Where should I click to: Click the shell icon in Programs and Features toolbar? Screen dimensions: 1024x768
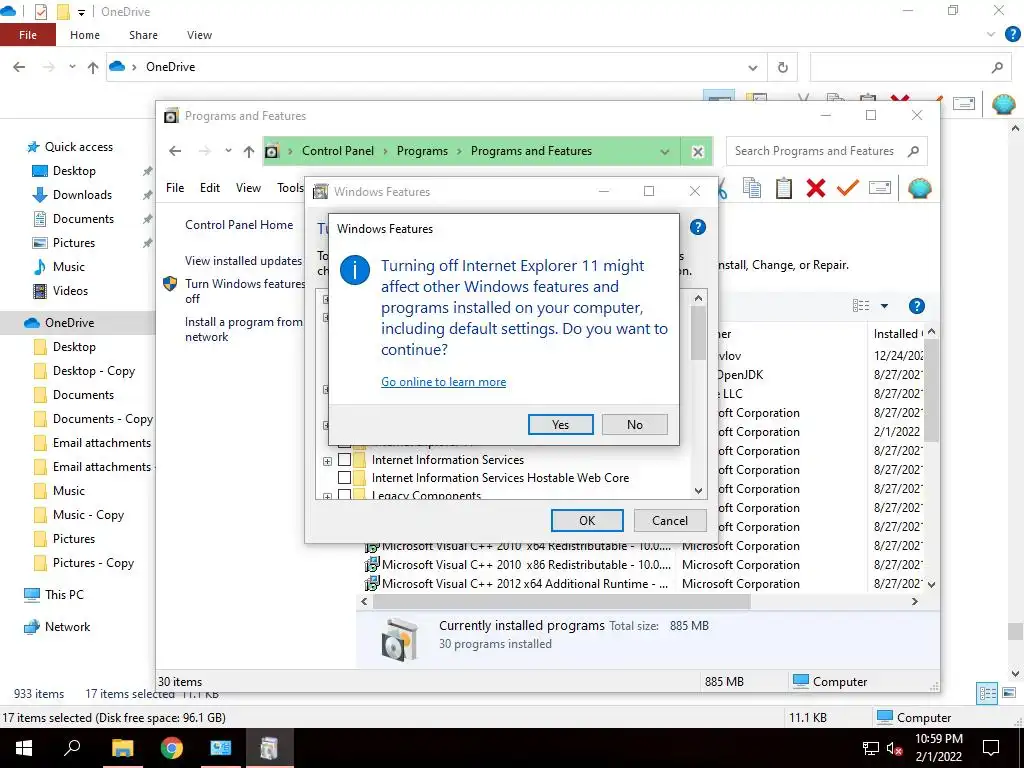pos(920,188)
